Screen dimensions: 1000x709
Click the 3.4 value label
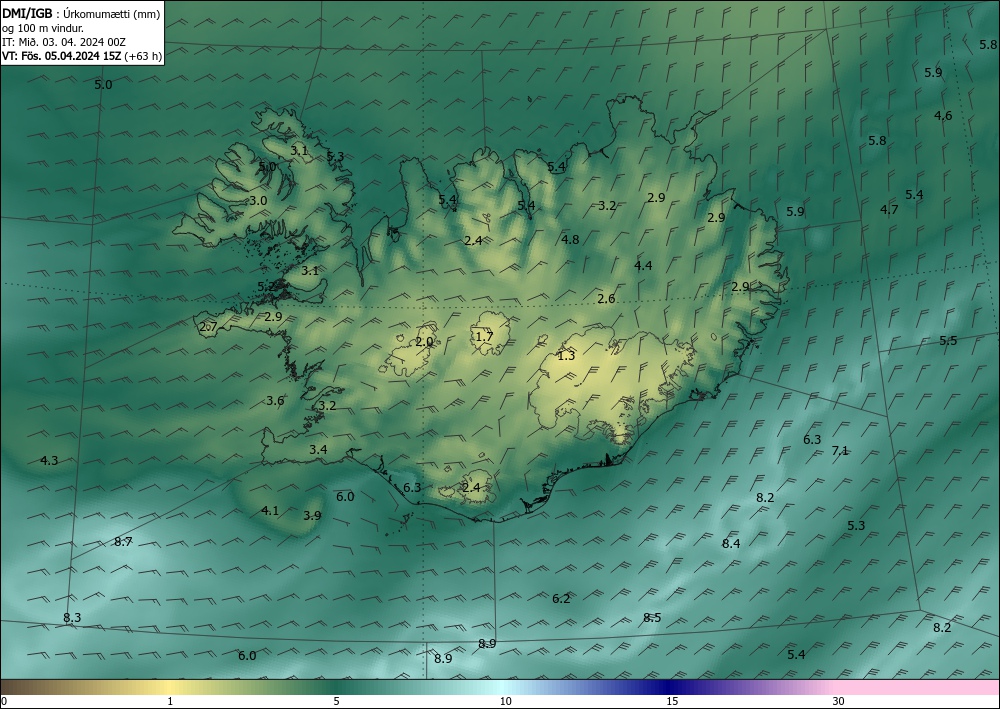[318, 450]
